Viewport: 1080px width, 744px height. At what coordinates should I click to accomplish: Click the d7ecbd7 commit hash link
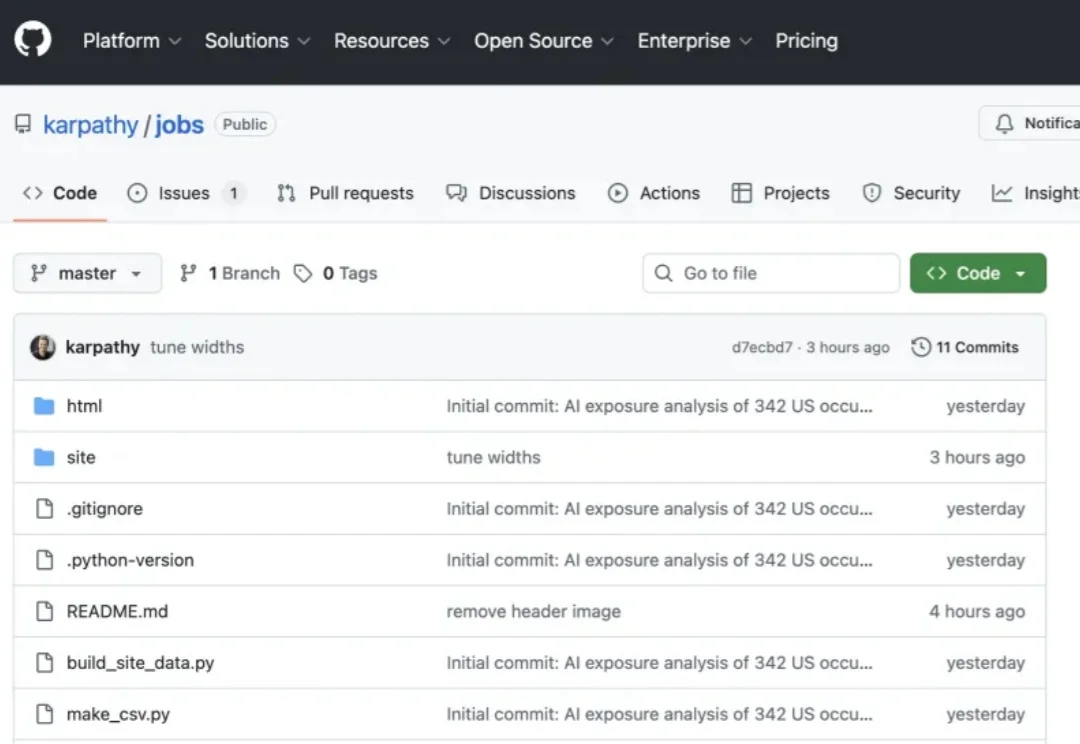click(762, 347)
